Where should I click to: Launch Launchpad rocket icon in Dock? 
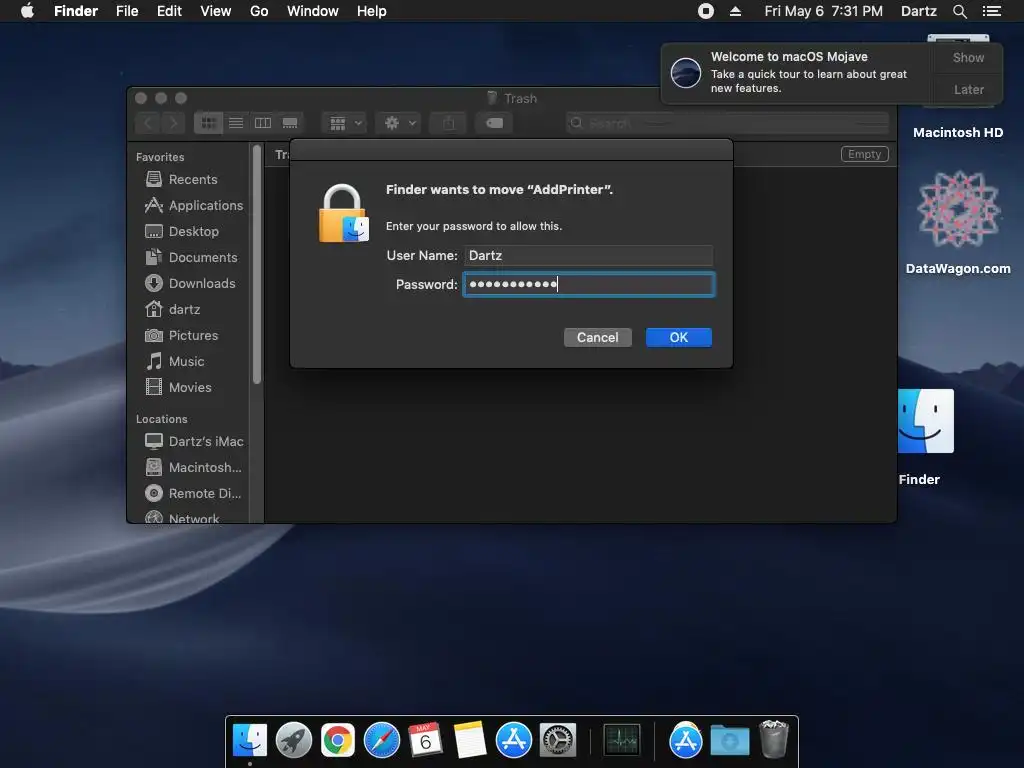coord(294,740)
